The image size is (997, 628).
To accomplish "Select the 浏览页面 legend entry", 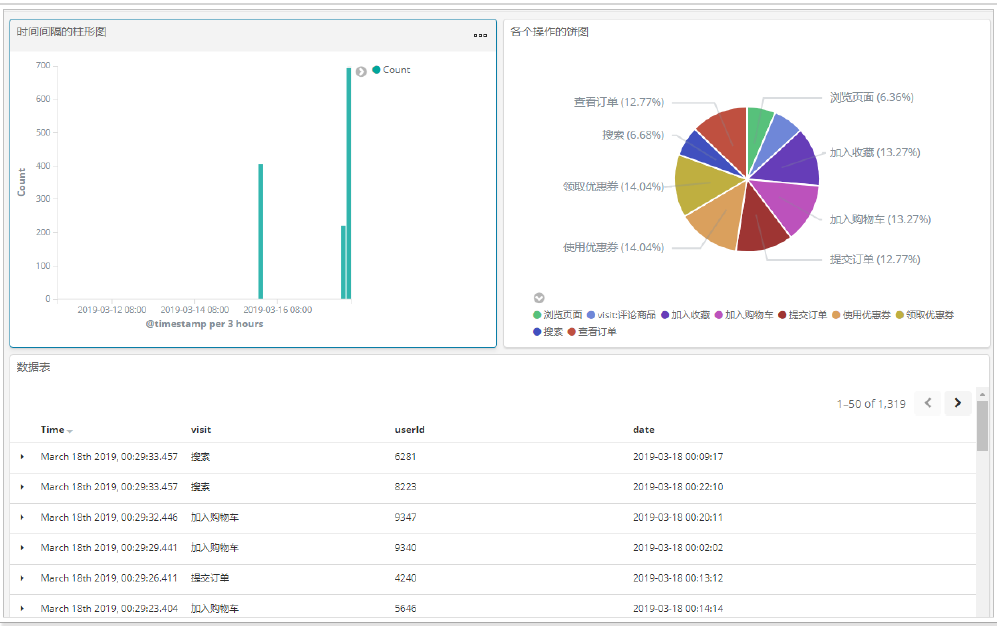I will [x=562, y=315].
